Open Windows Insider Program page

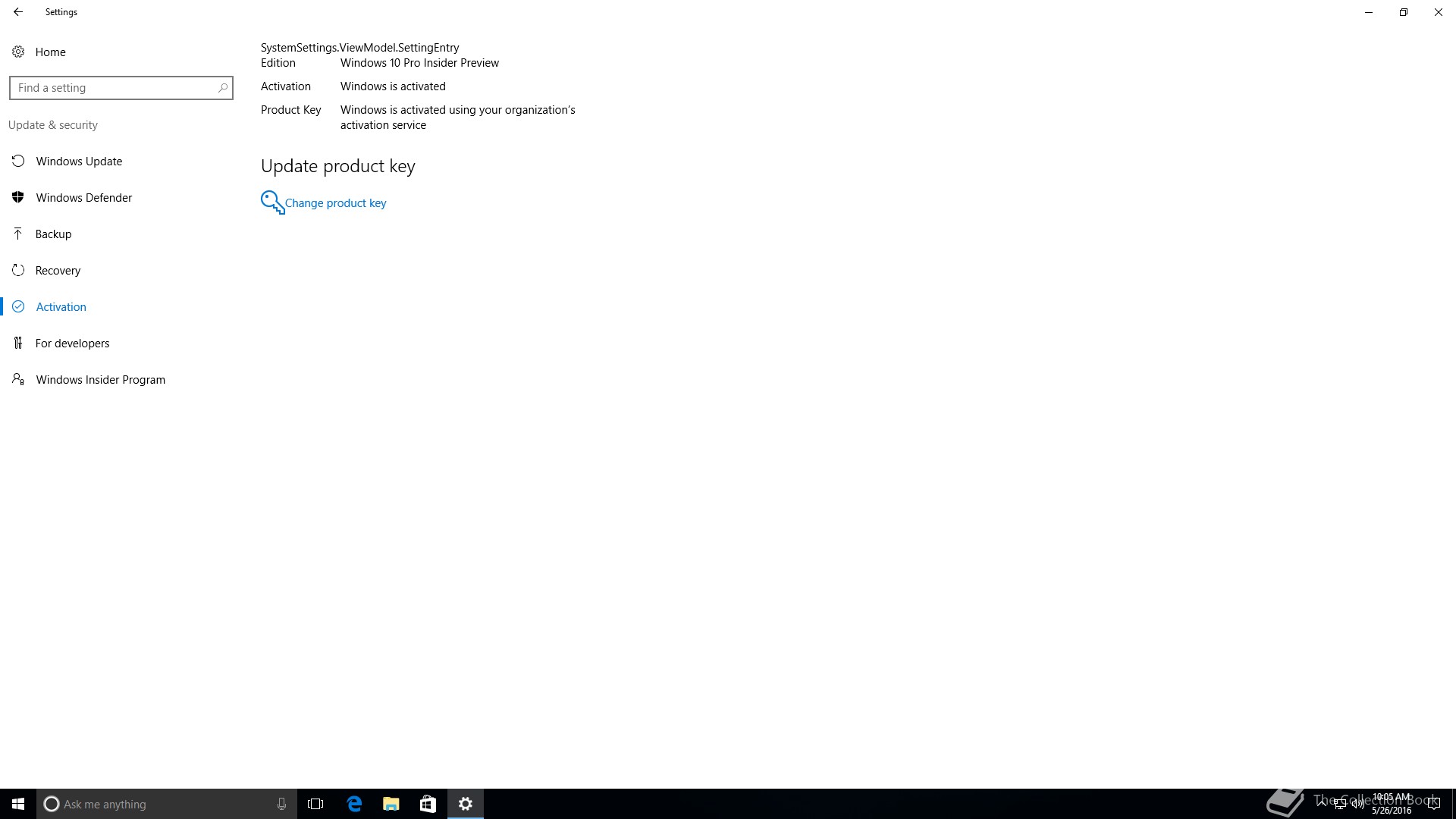coord(100,380)
